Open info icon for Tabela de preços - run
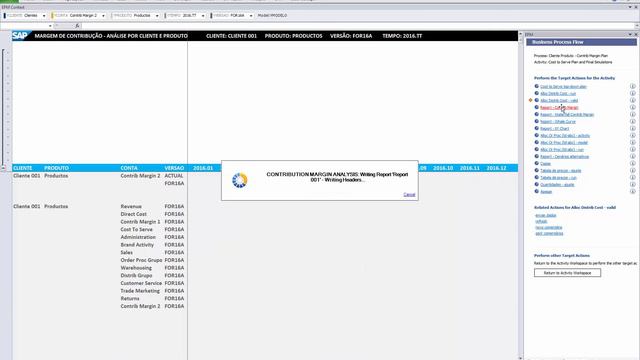This screenshot has width=640, height=360. [632, 178]
